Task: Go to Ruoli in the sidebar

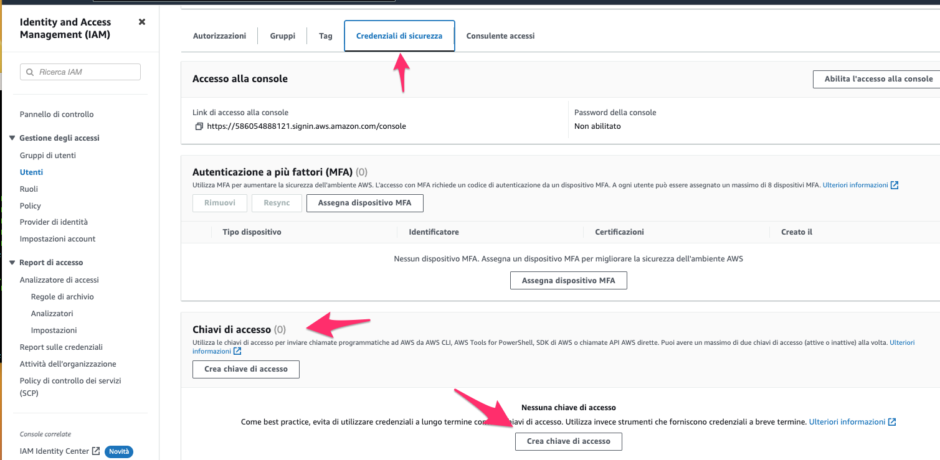Action: (29, 189)
